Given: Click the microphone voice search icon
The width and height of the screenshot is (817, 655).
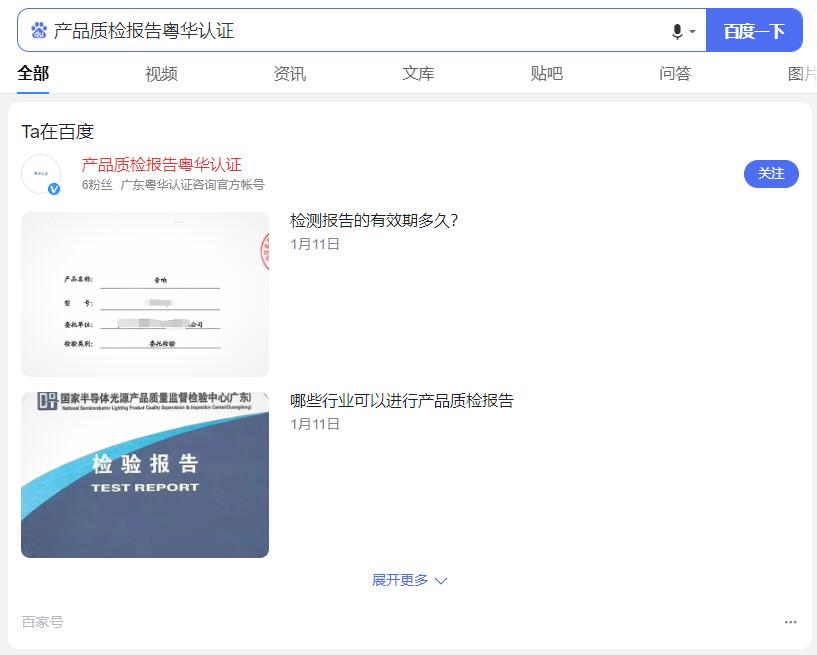Looking at the screenshot, I should click(x=677, y=31).
